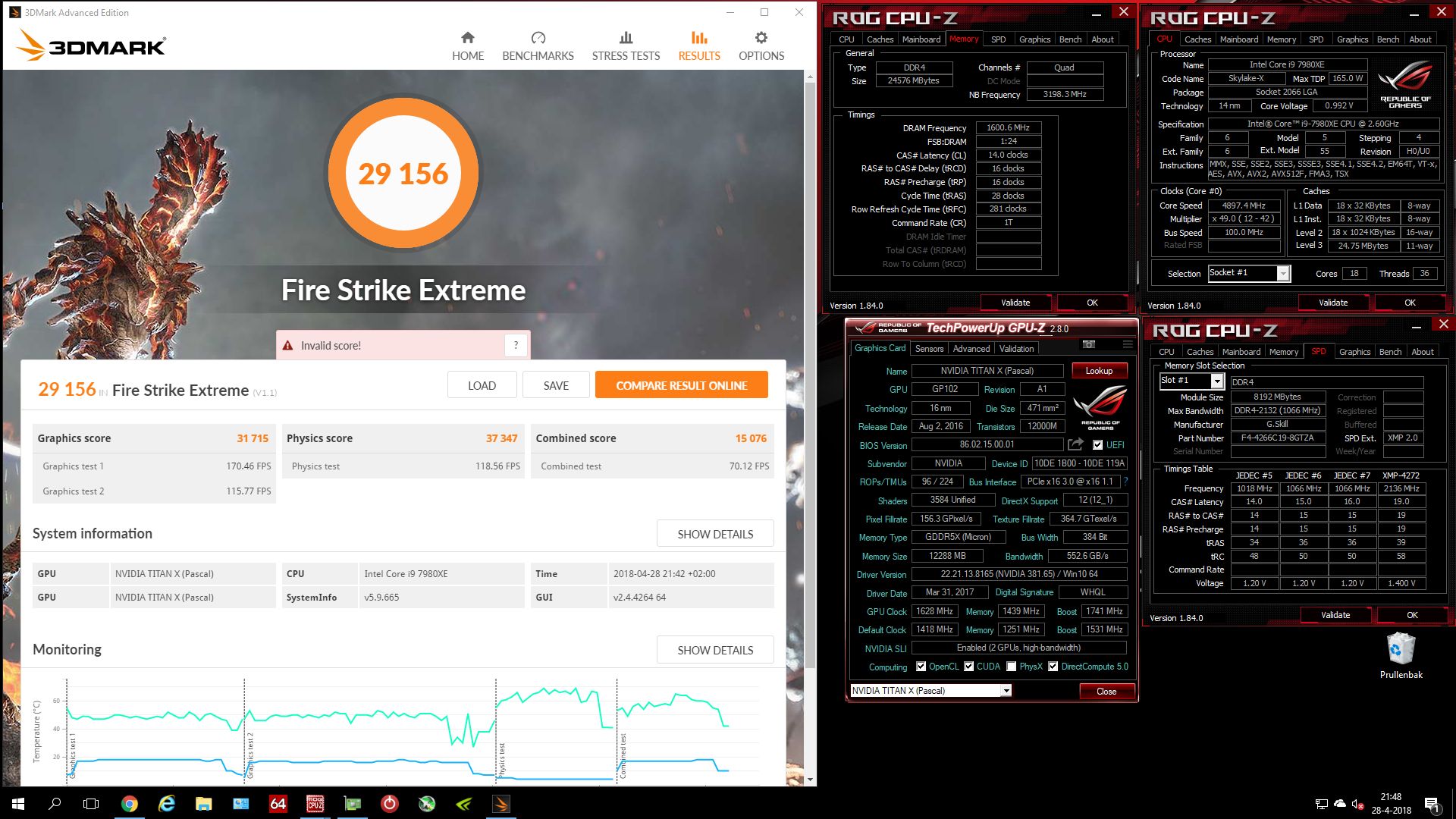Open HOME in 3DMark navigation

(x=468, y=47)
